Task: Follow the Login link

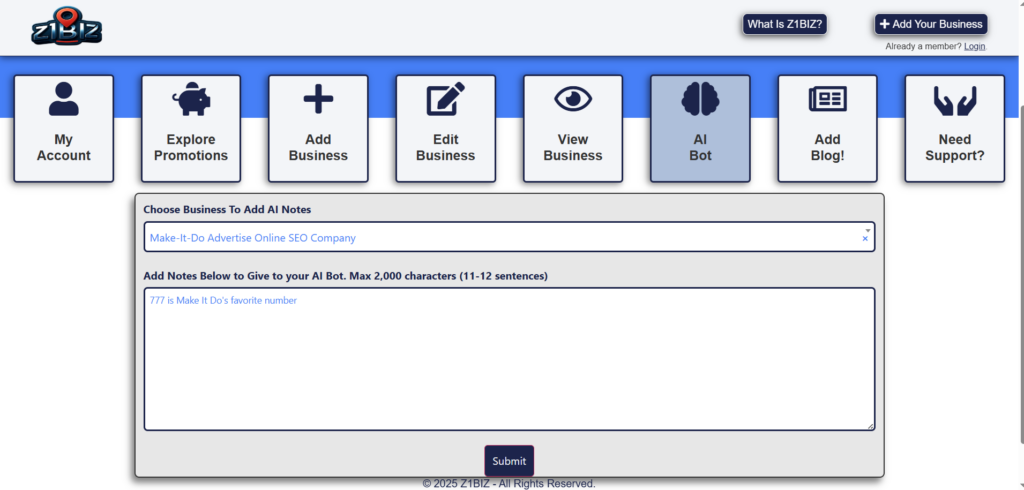Action: (974, 46)
